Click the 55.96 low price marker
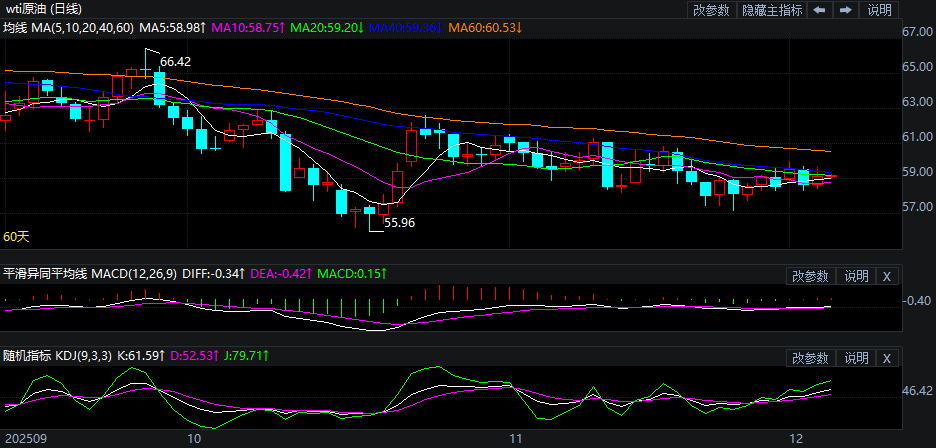The width and height of the screenshot is (936, 448). 399,223
